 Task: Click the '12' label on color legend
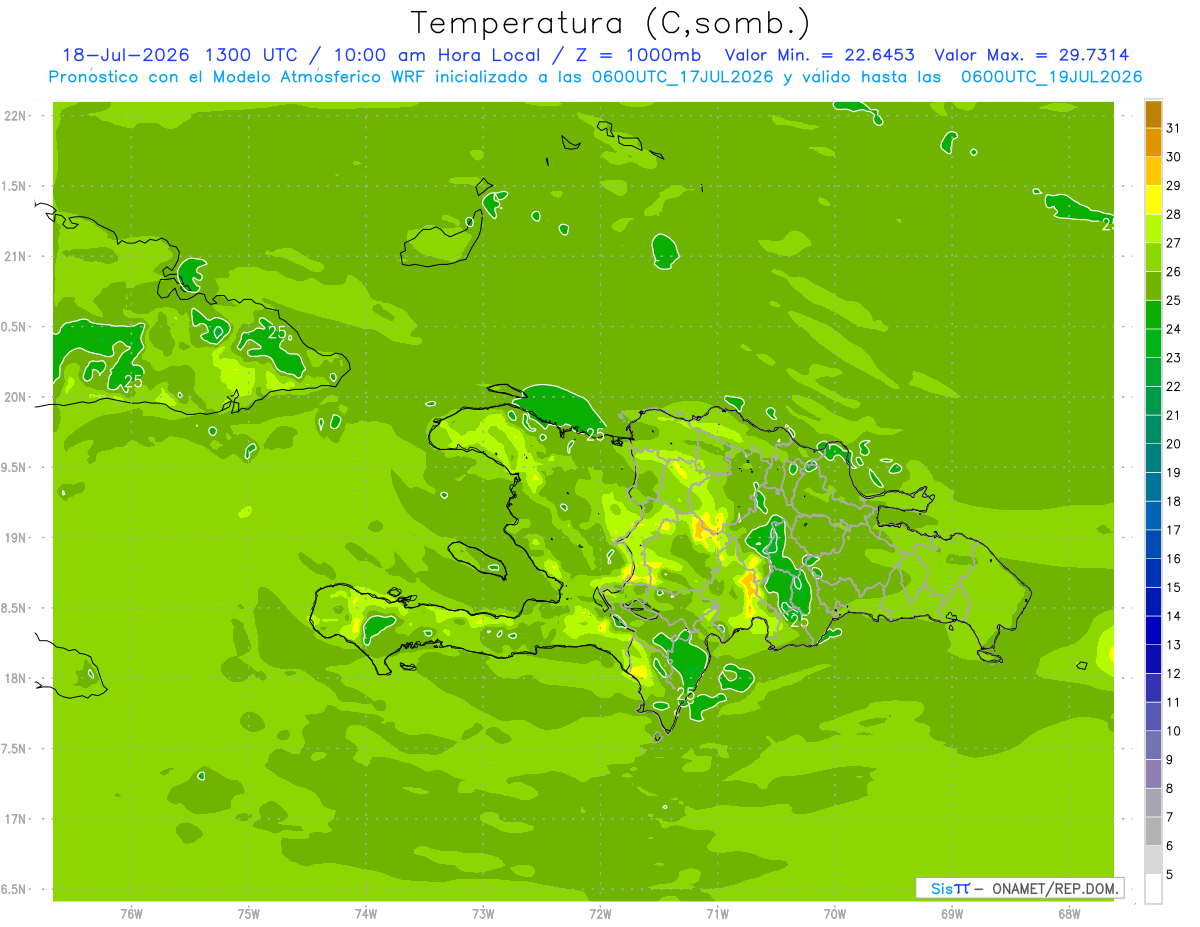[x=1173, y=674]
